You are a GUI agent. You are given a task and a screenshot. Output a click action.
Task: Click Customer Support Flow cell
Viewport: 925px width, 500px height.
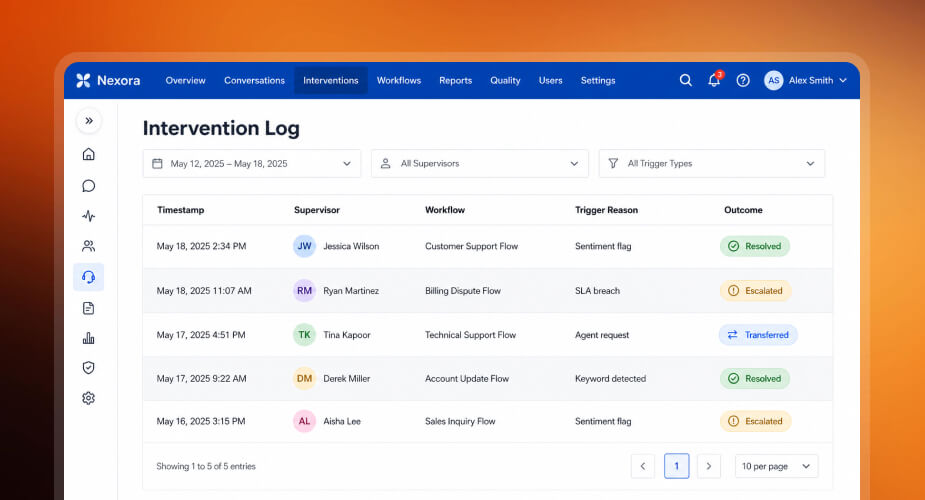click(x=471, y=246)
